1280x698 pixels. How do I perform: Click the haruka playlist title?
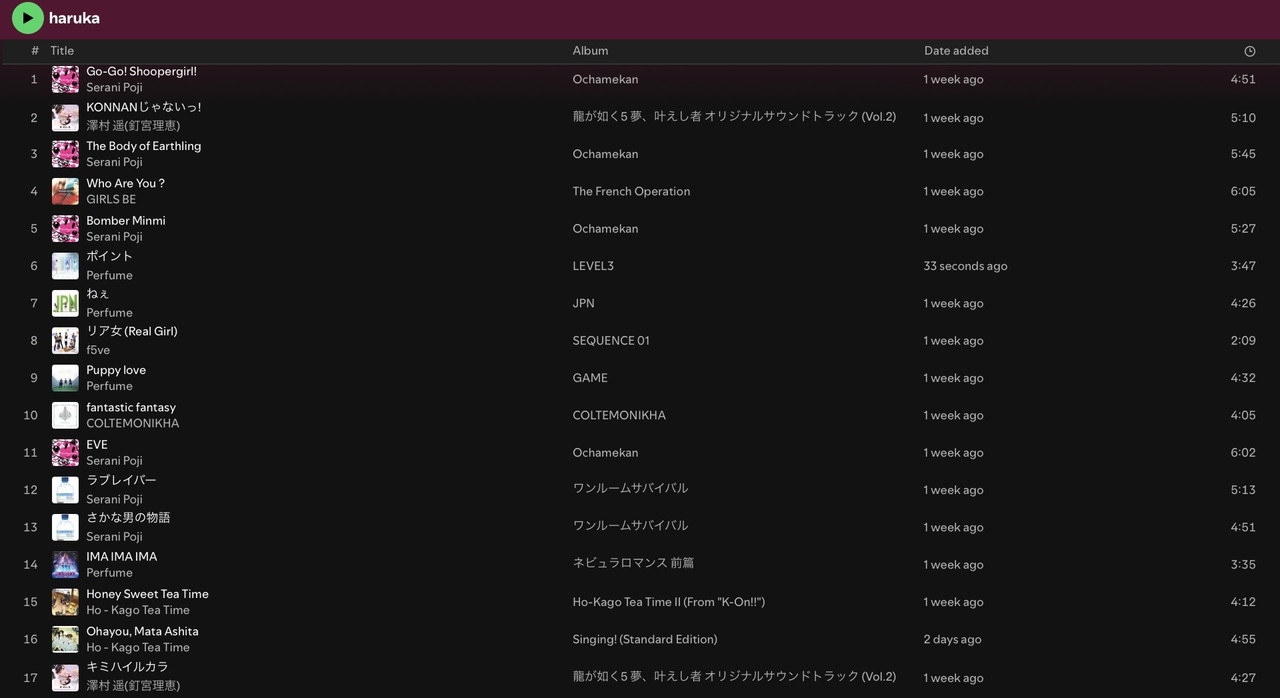[74, 18]
